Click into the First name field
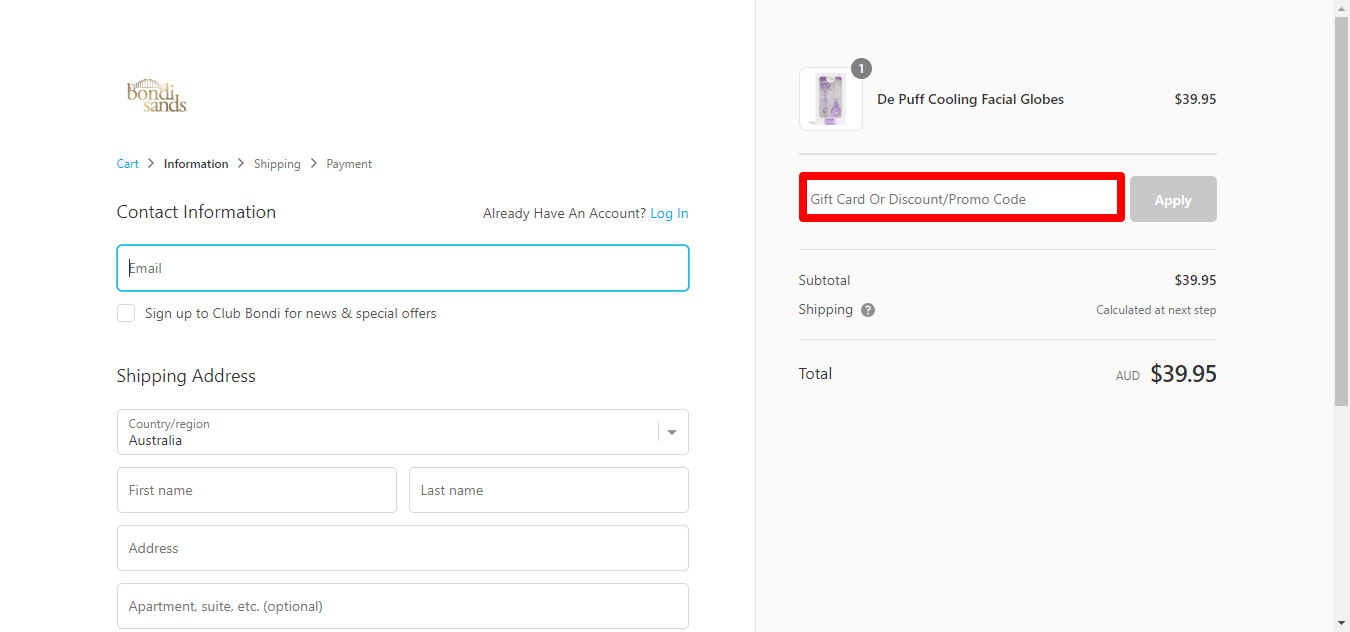Viewport: 1350px width, 632px height. (x=256, y=490)
